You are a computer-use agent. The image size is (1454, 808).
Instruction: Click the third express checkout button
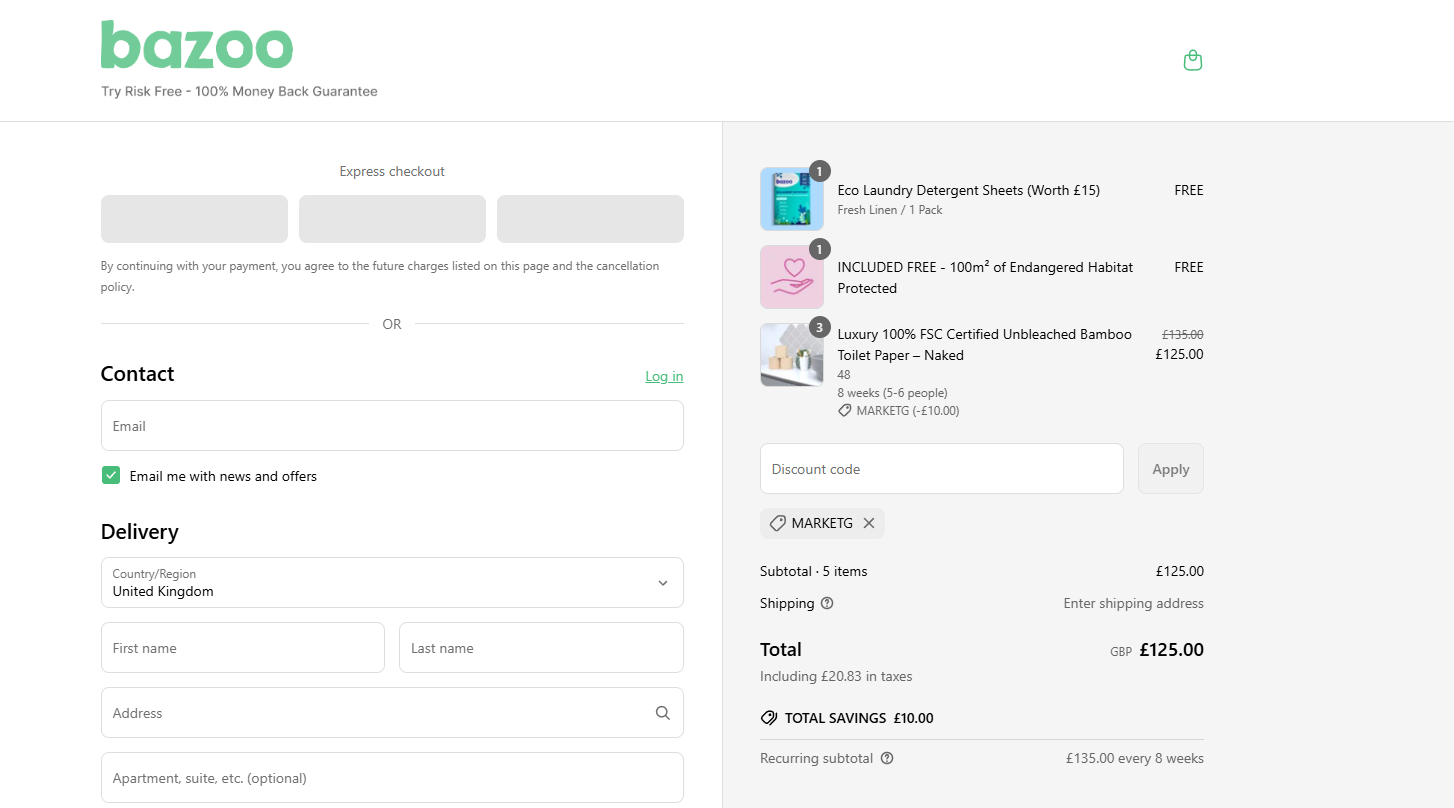pos(590,219)
